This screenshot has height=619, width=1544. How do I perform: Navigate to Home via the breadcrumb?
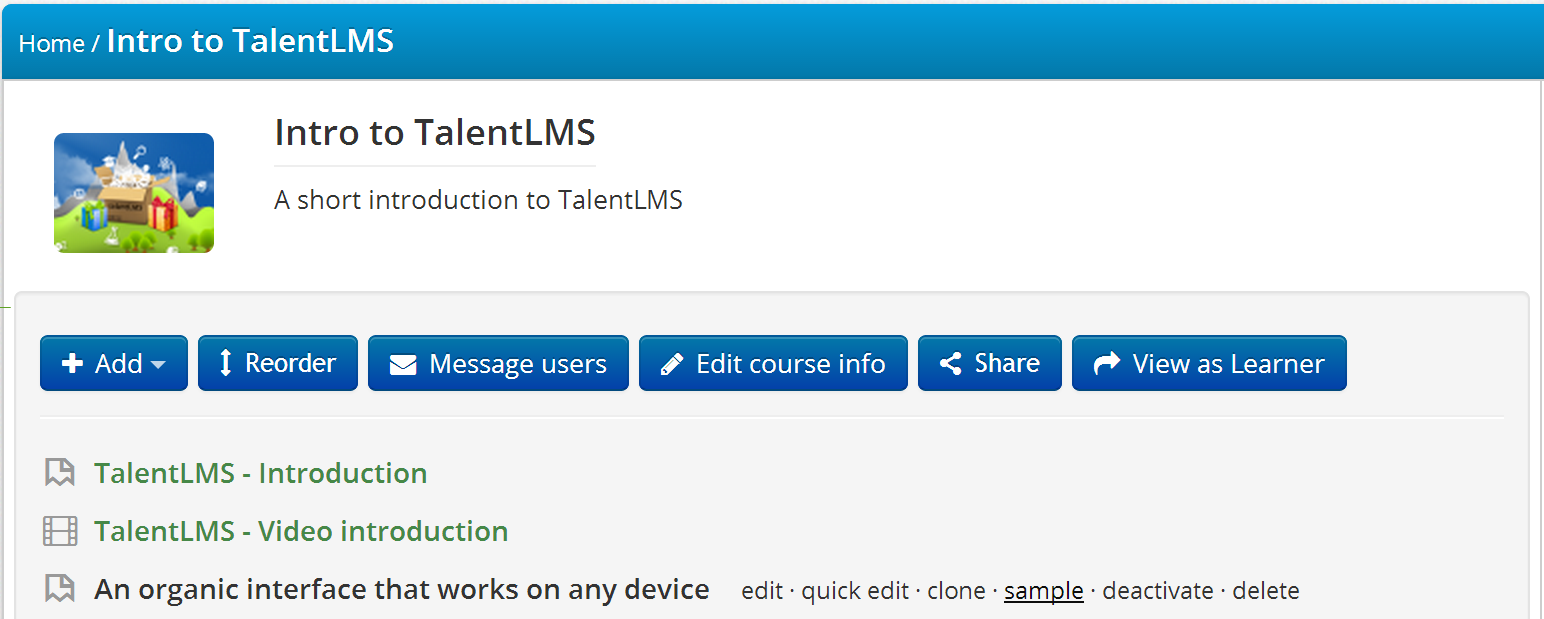click(52, 44)
